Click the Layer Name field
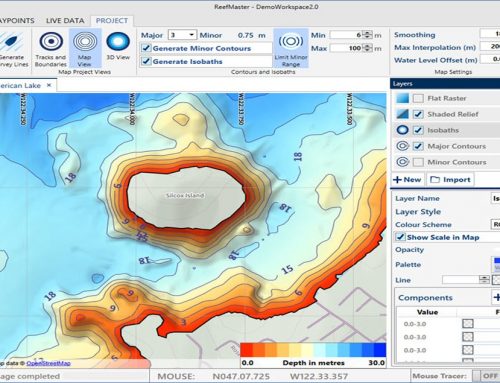The width and height of the screenshot is (500, 383). coord(496,198)
